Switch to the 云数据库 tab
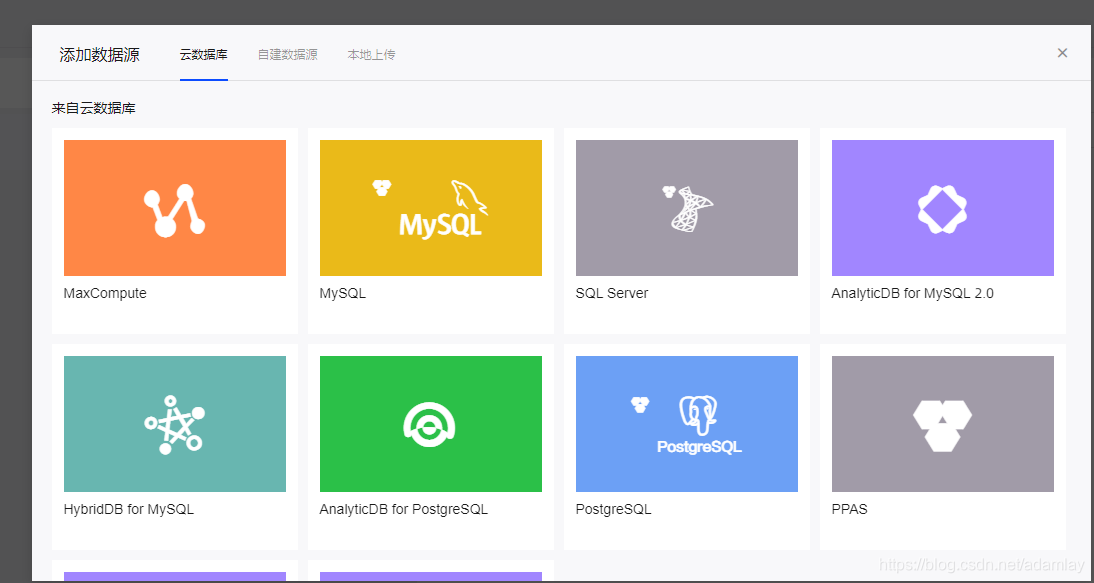 point(204,55)
